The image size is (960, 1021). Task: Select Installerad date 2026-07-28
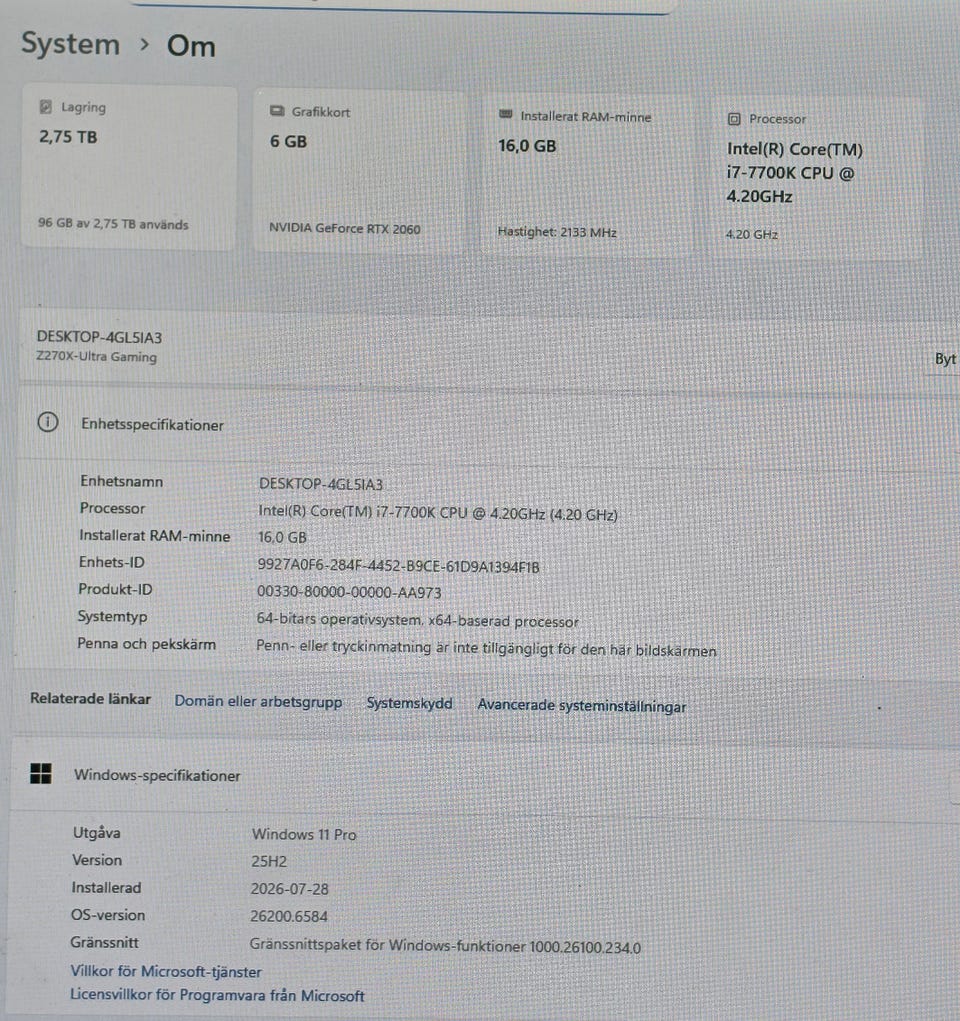[290, 889]
